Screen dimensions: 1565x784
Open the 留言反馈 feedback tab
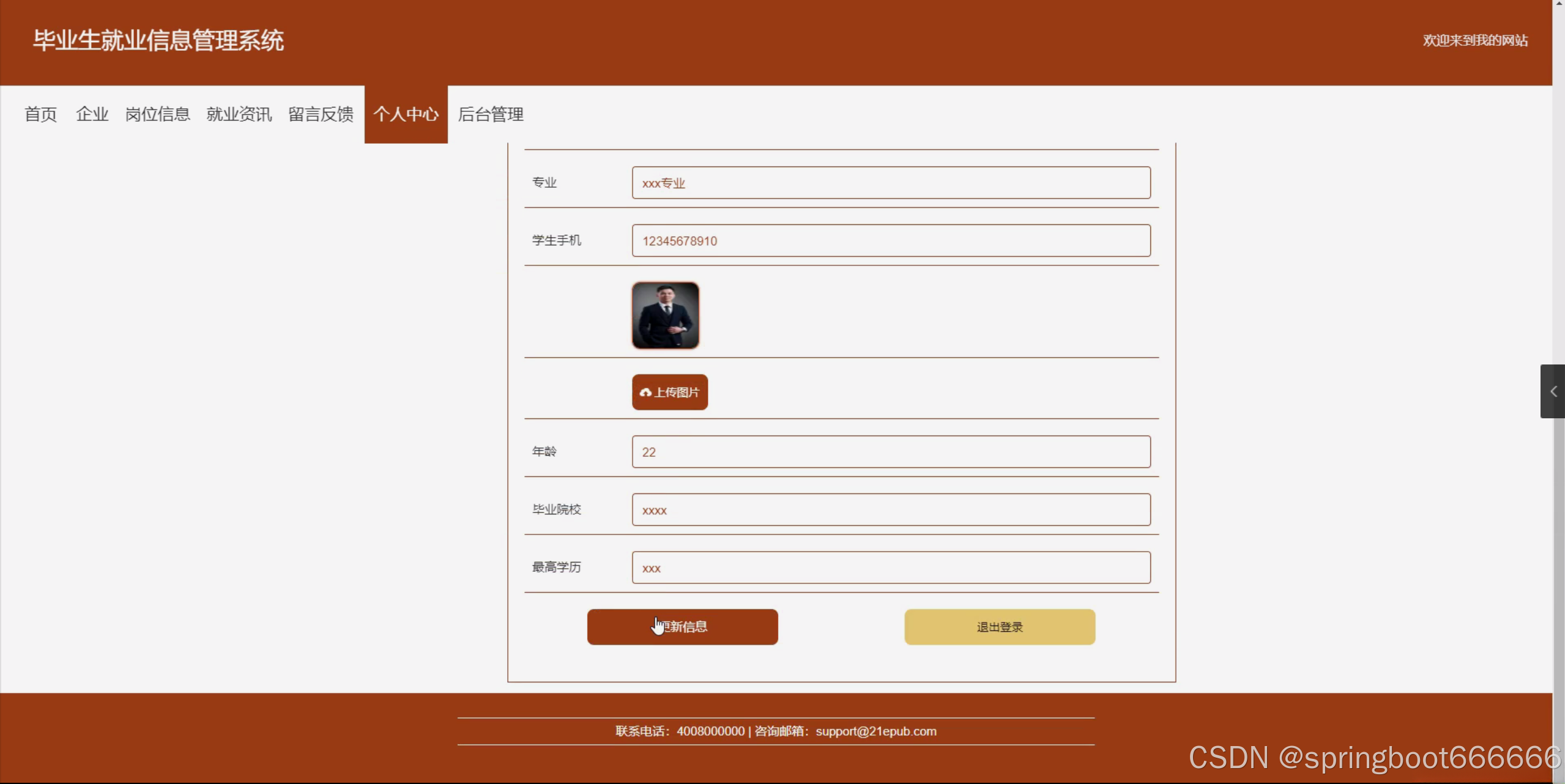(x=321, y=114)
